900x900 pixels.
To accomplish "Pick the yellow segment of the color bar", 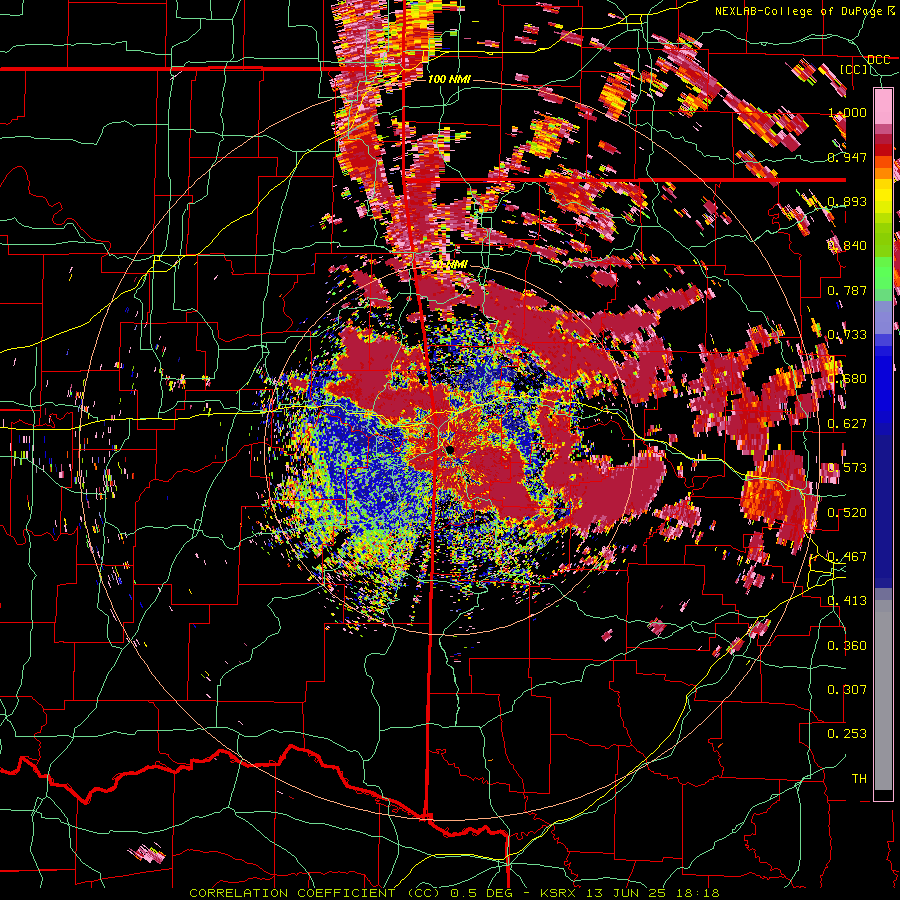I will tap(883, 198).
